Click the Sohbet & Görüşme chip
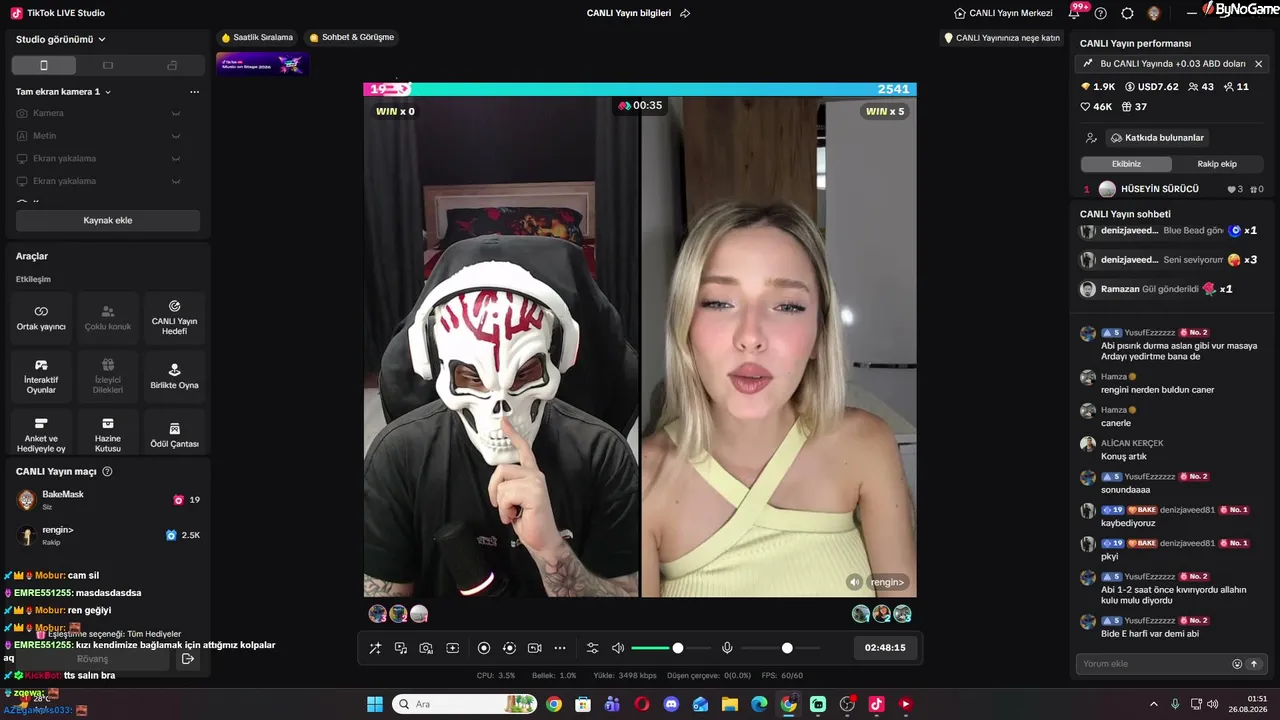 click(x=352, y=38)
